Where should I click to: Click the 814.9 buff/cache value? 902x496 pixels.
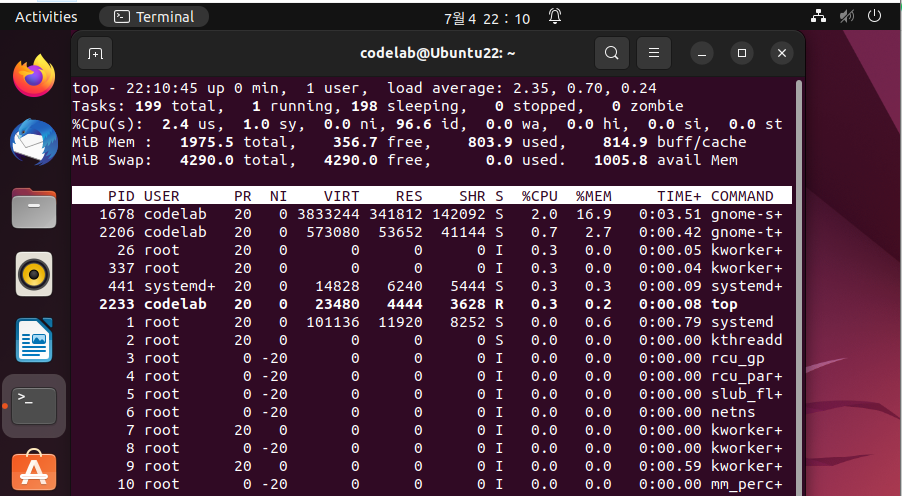coord(625,142)
